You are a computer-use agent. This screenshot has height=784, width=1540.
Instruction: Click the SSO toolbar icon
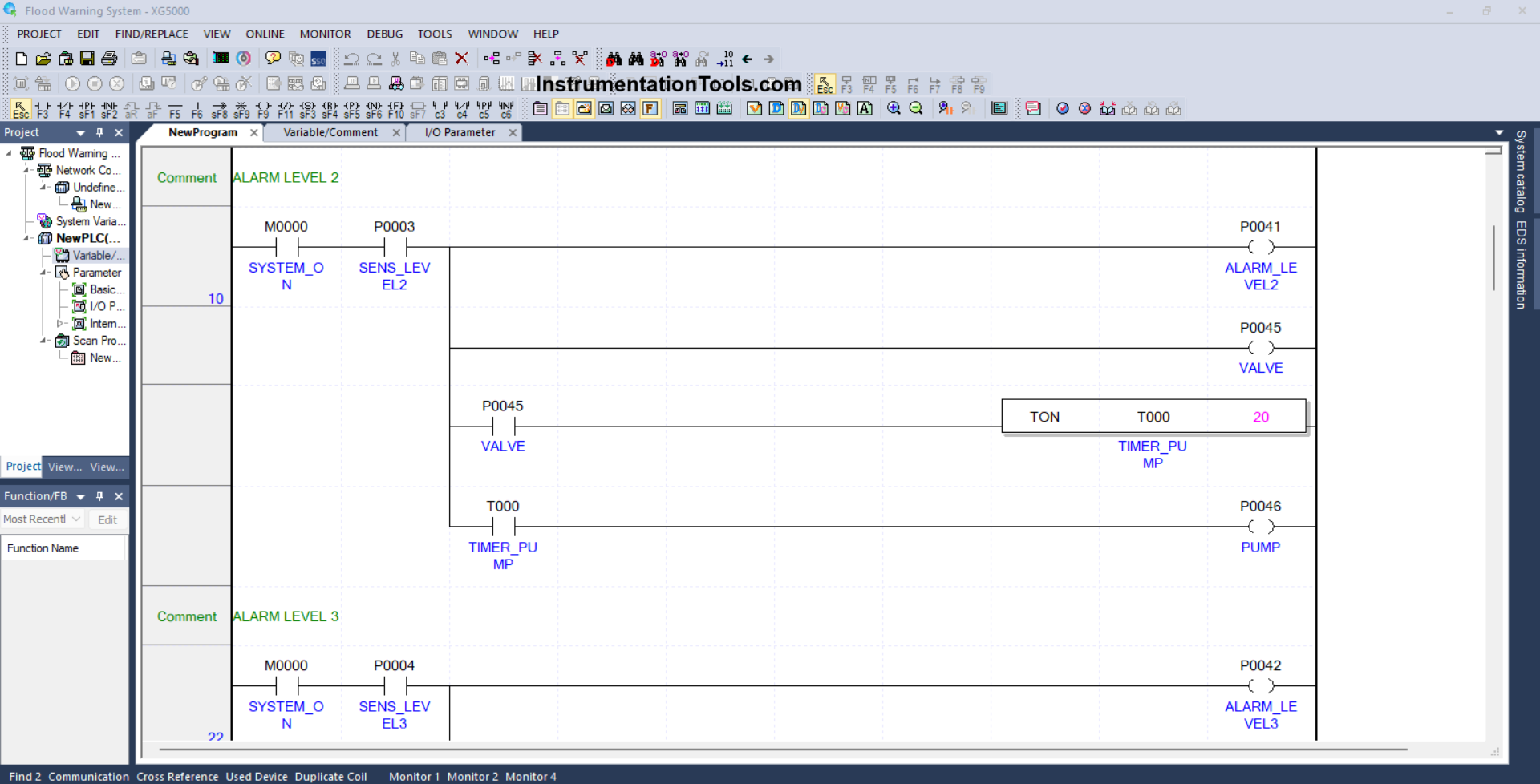coord(318,59)
